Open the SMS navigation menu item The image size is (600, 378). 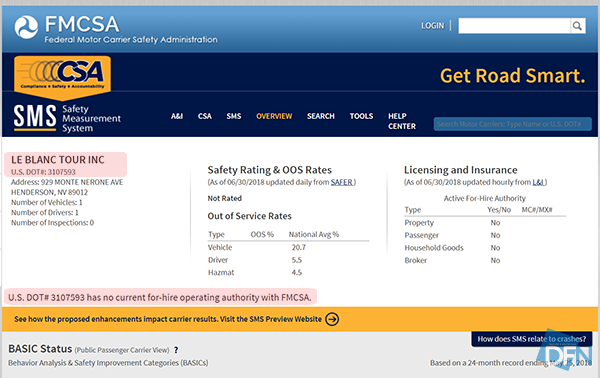pyautogui.click(x=234, y=116)
